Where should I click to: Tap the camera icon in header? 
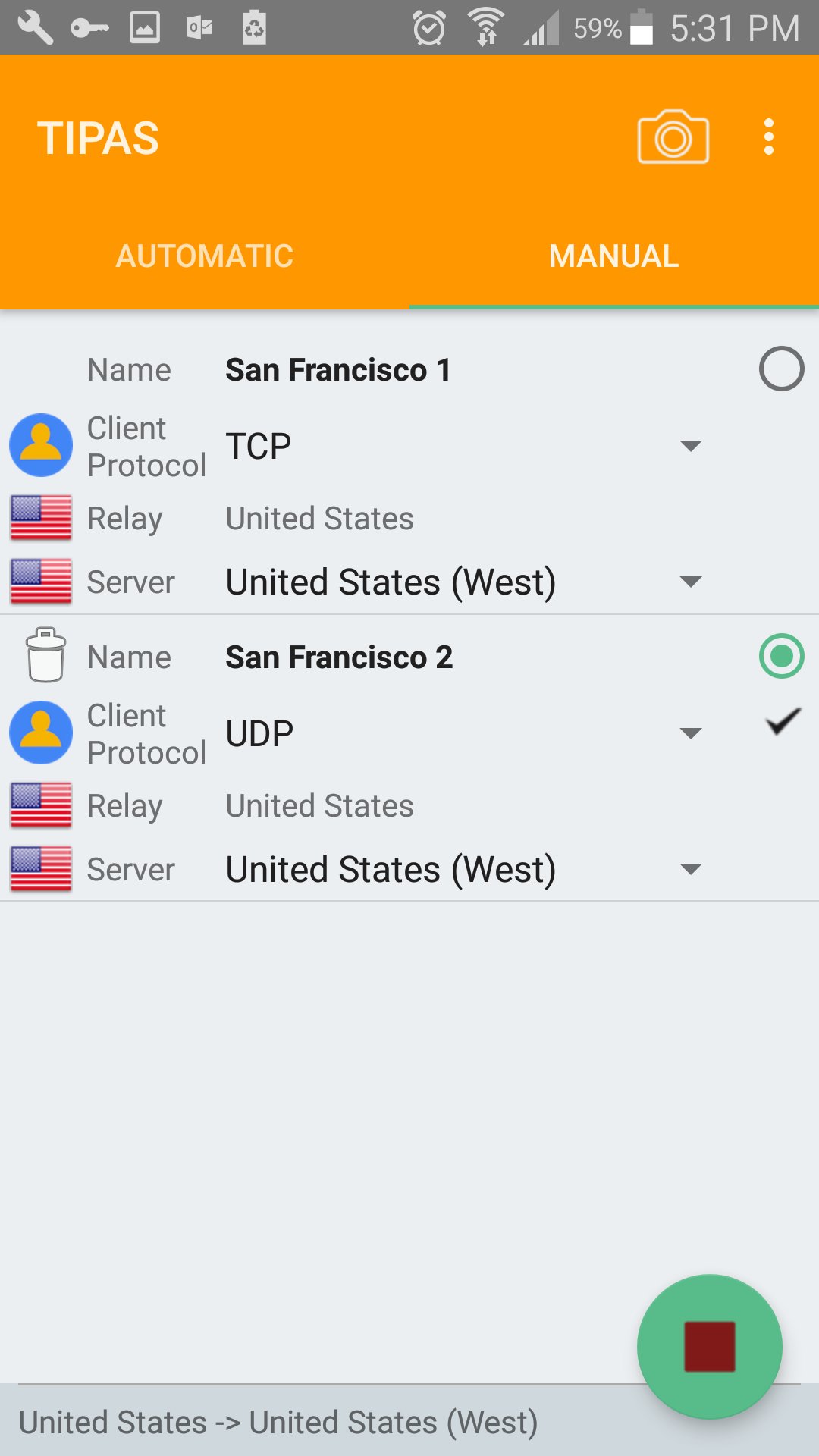[x=673, y=137]
